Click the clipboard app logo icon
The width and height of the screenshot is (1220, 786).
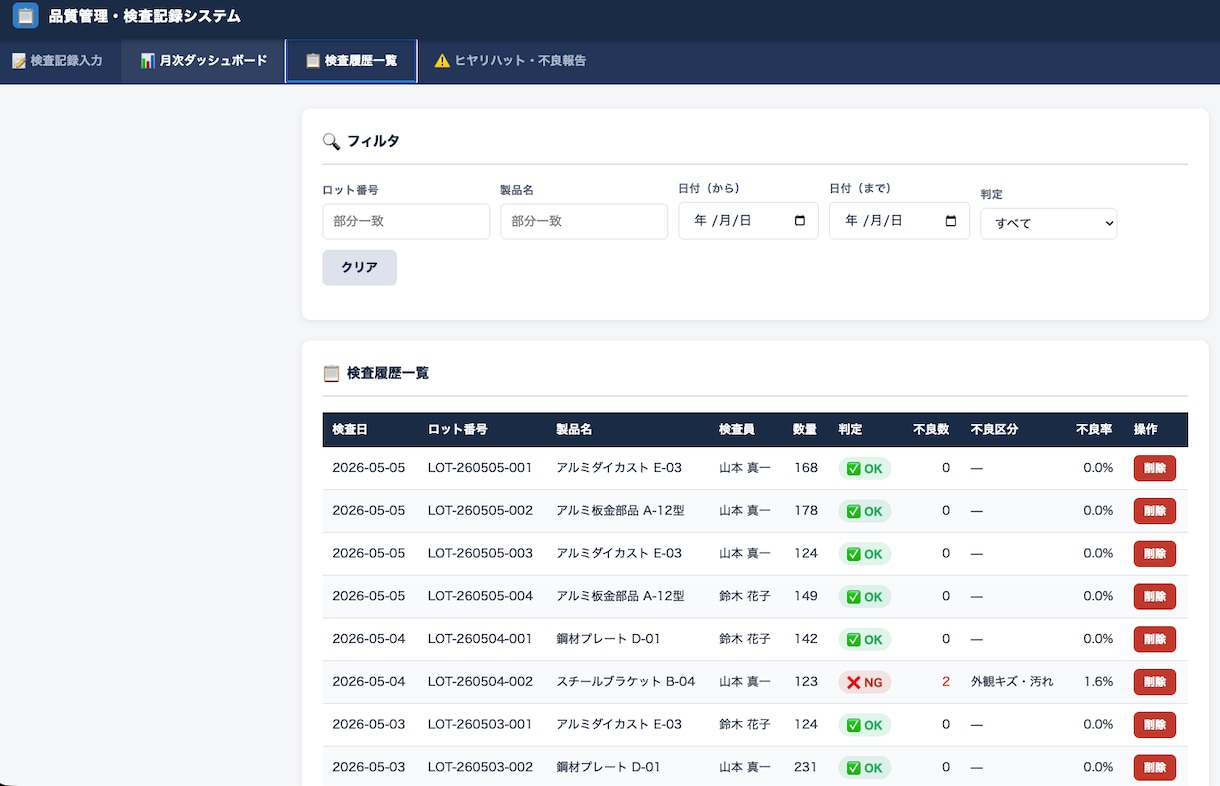[x=25, y=16]
